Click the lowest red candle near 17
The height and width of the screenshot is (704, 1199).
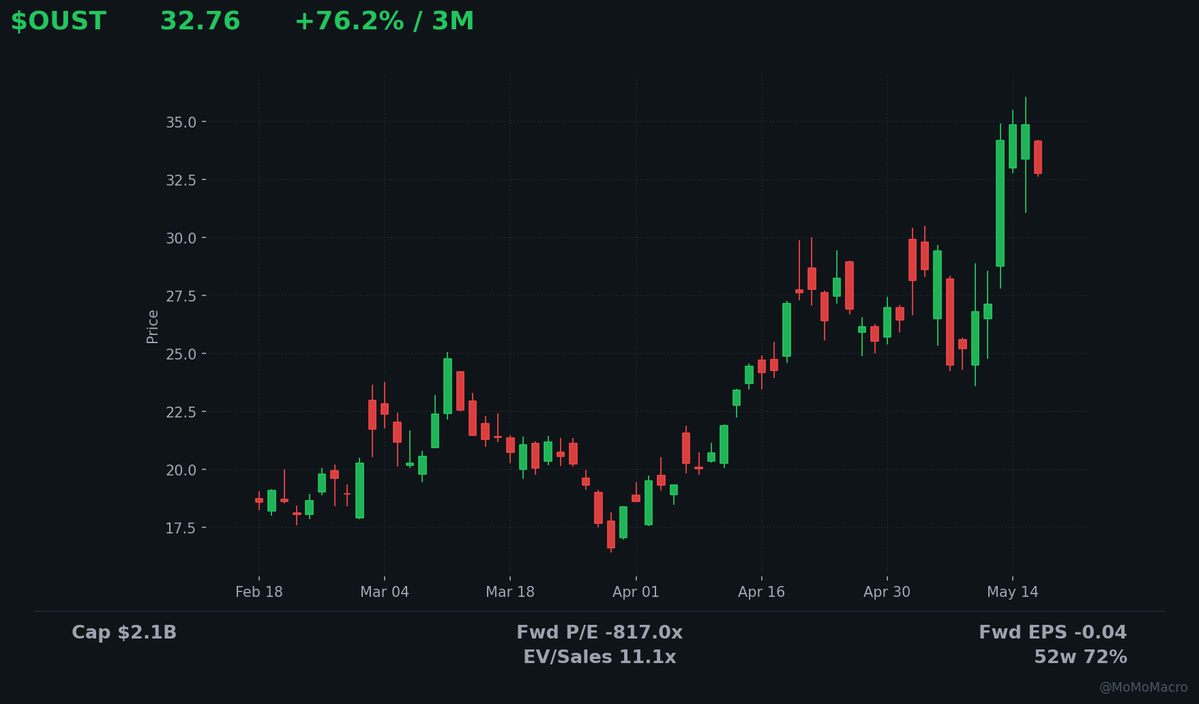611,534
